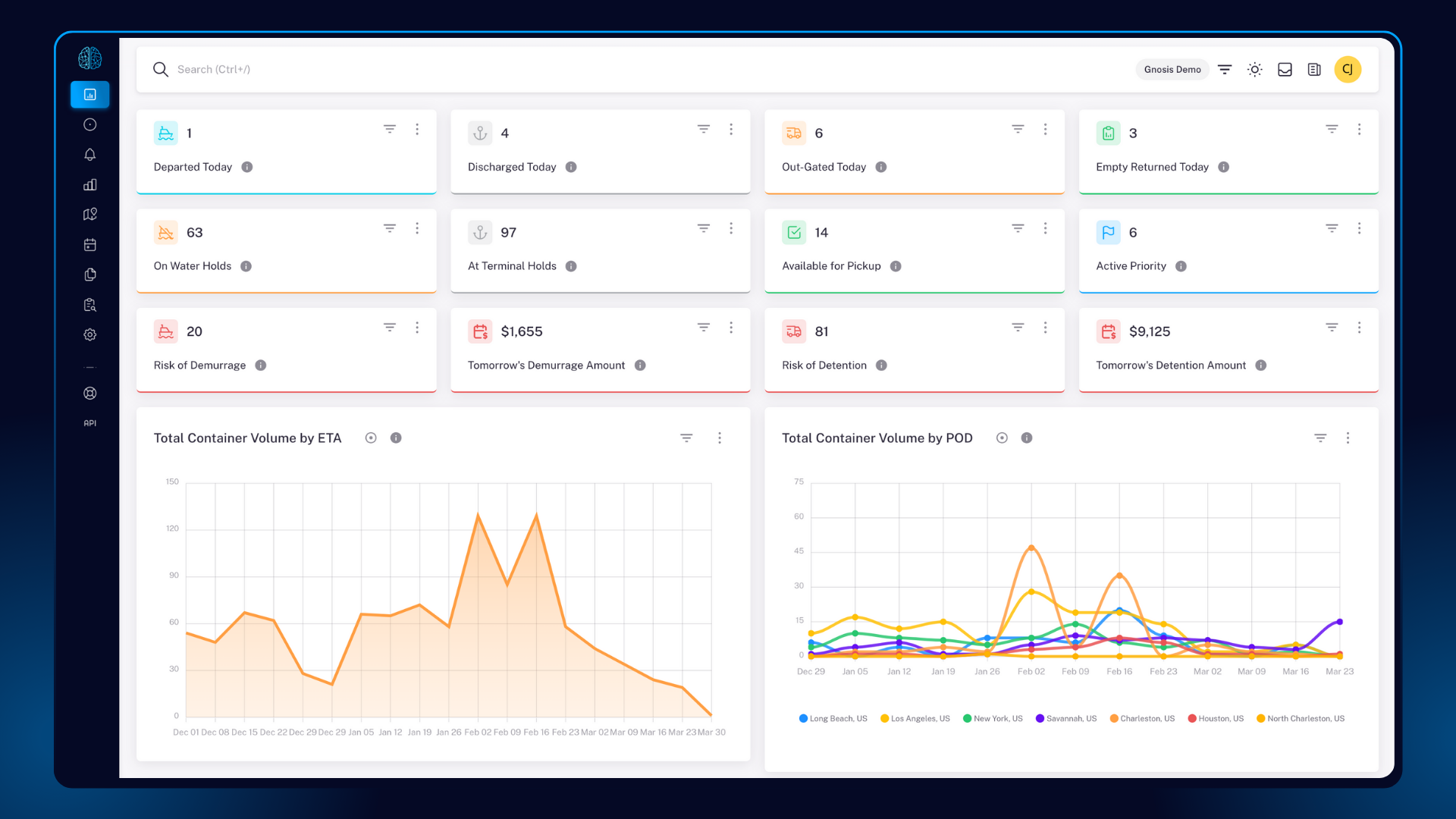Open the API menu item in sidebar
This screenshot has height=819, width=1456.
[89, 423]
